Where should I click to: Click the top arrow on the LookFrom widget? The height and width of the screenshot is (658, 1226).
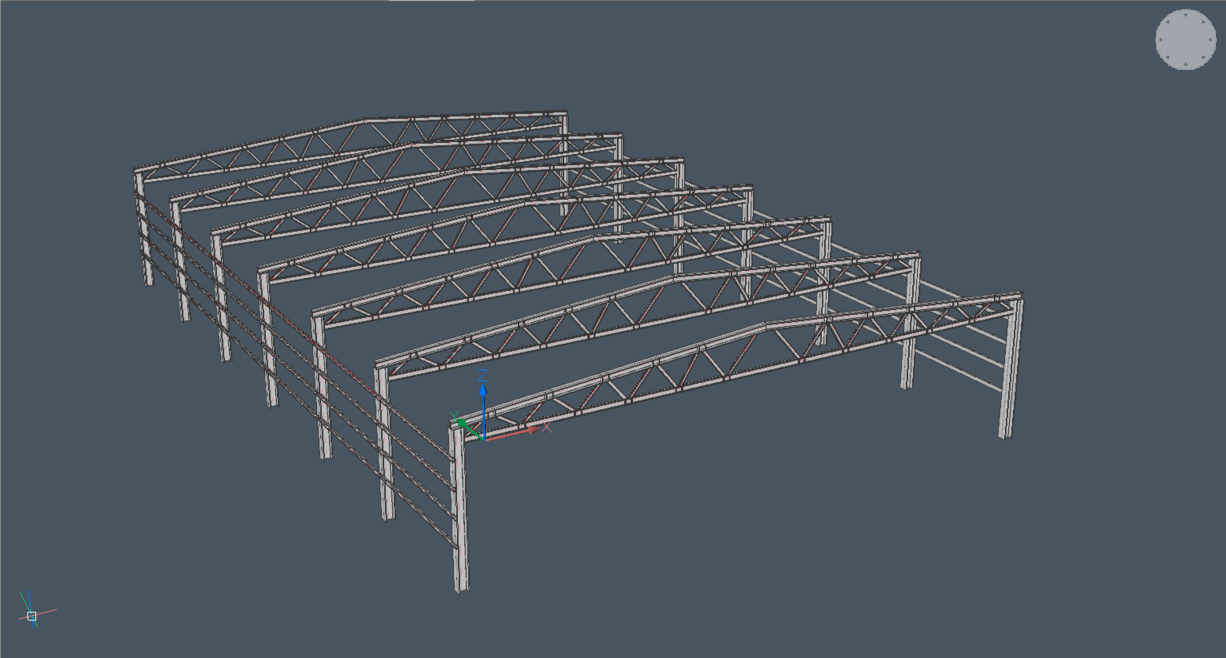point(1186,14)
